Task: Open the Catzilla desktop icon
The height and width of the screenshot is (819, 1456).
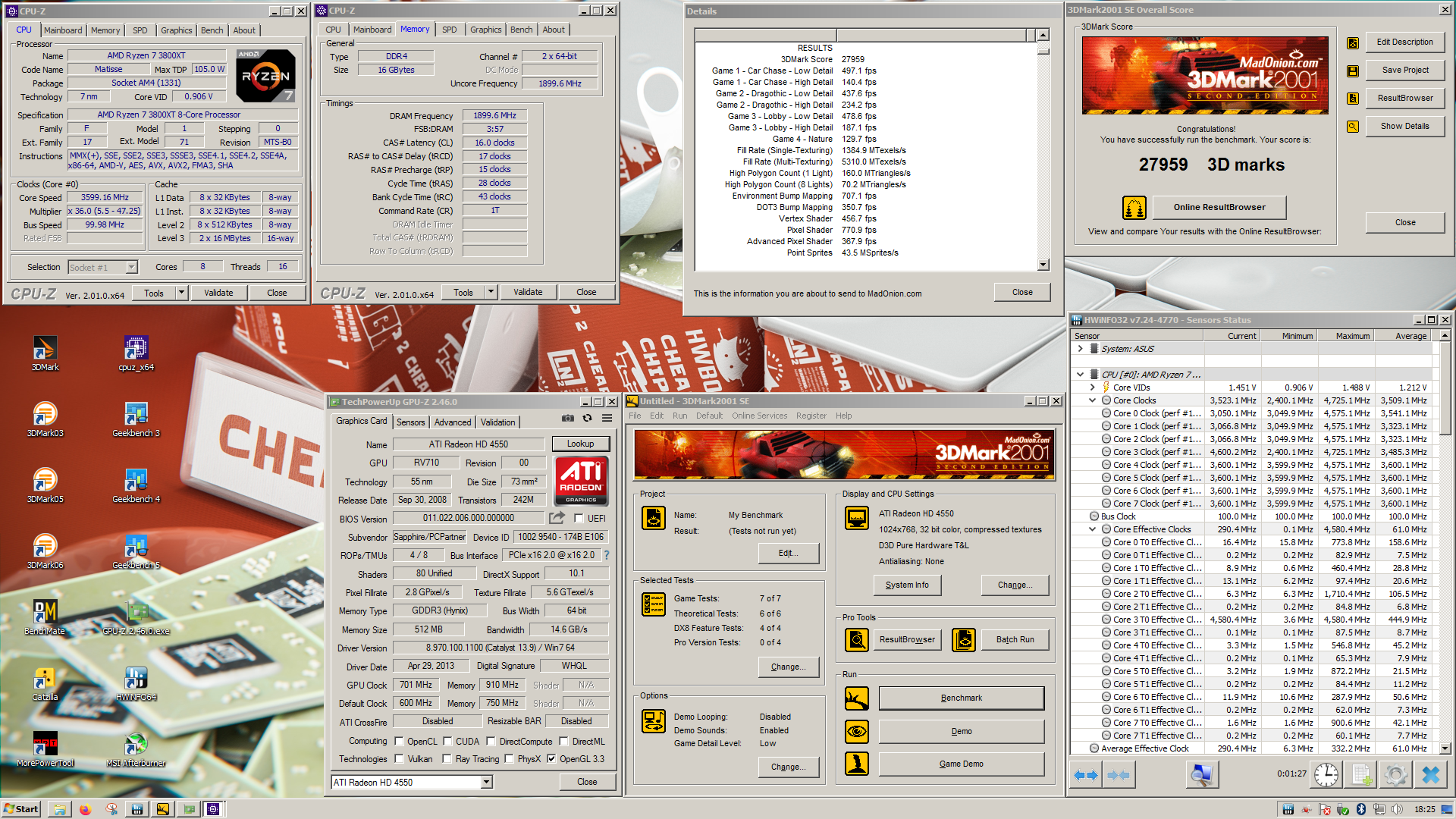Action: click(x=45, y=682)
